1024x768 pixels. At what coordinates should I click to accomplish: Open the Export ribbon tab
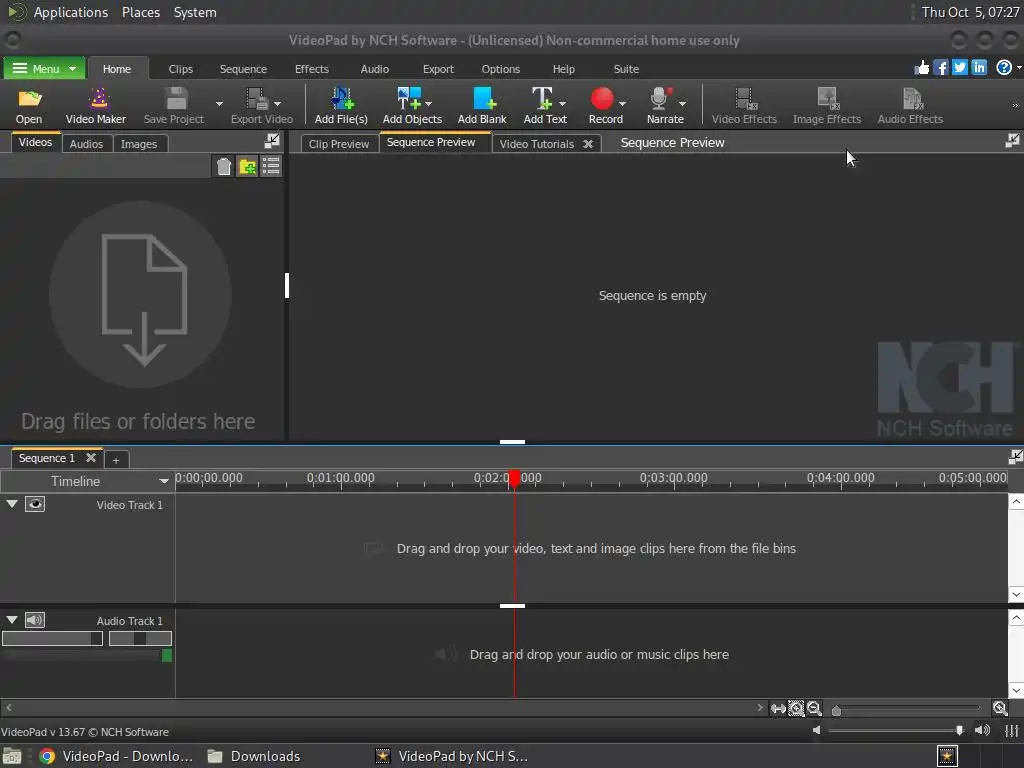[x=438, y=69]
